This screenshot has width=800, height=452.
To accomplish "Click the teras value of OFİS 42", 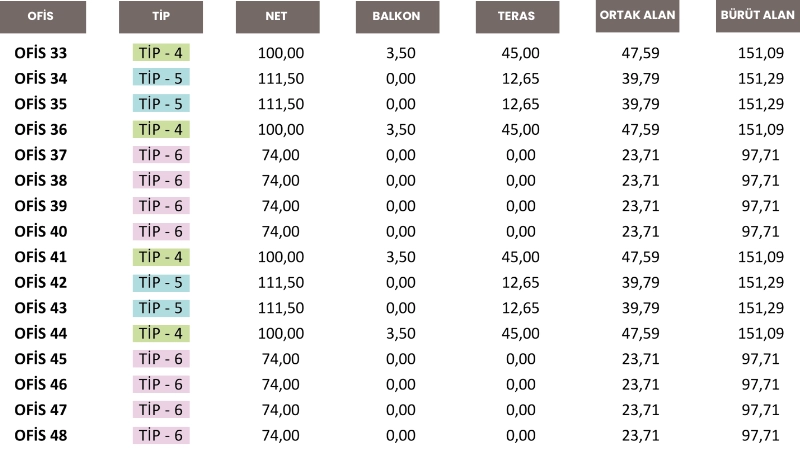I will [520, 282].
